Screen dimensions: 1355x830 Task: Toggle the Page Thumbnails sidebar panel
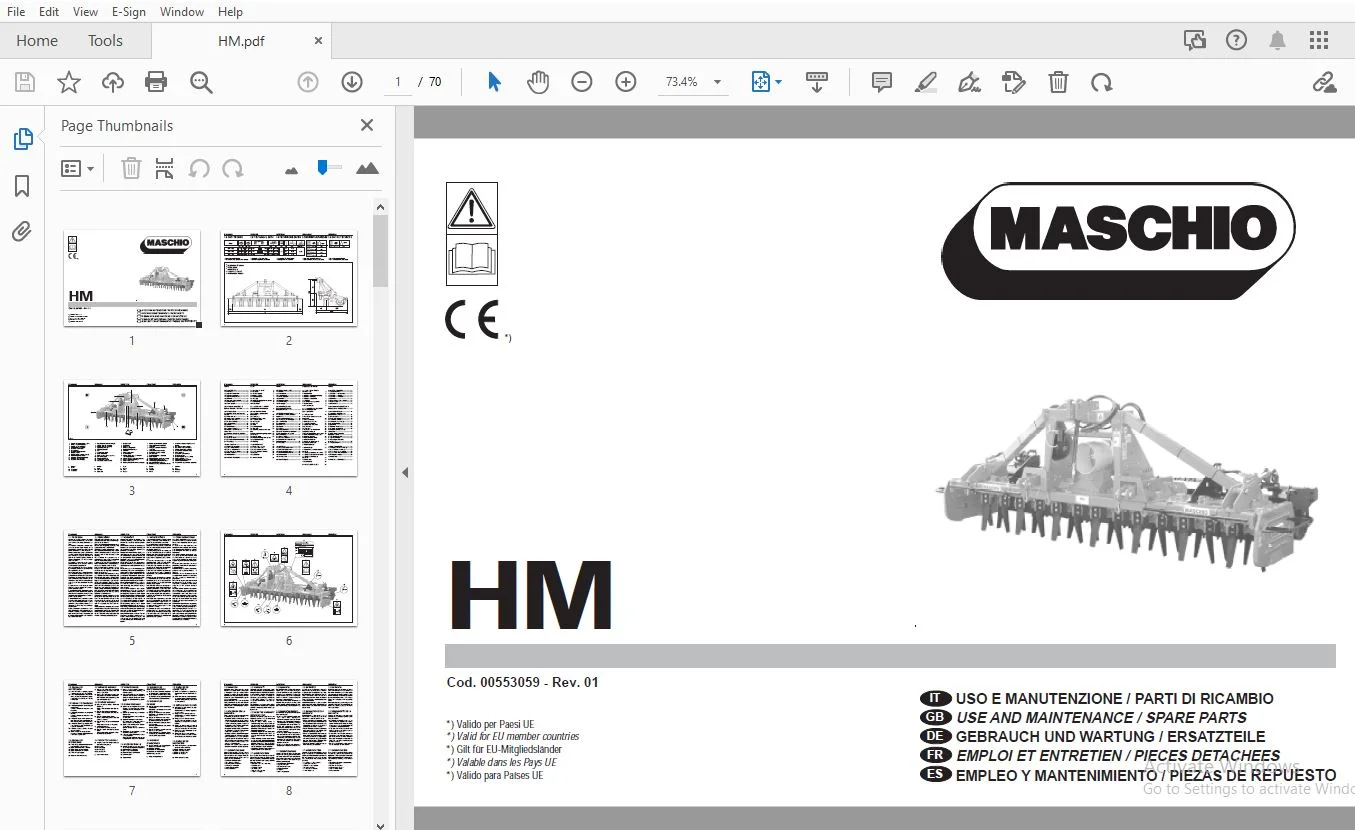pos(22,139)
